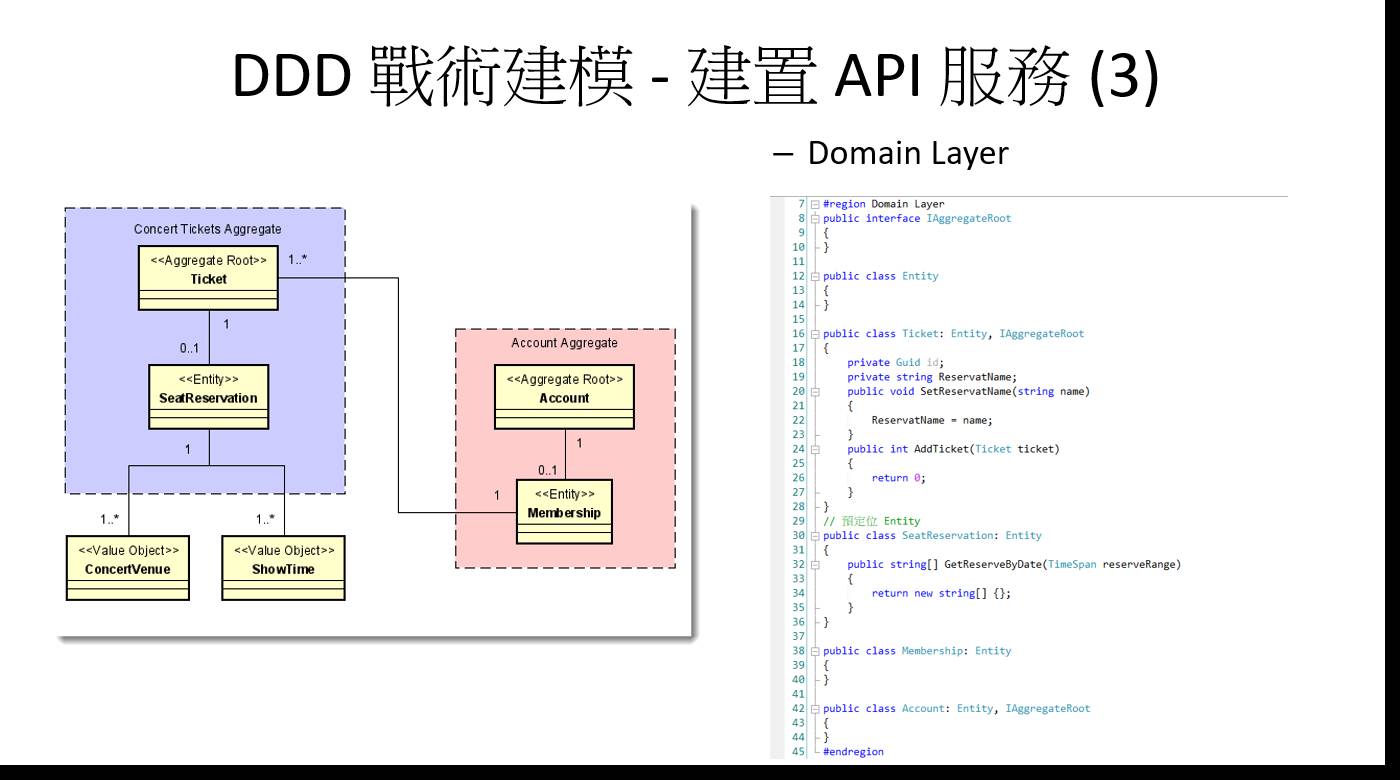Click the '// 預定位 Entity' comment line
This screenshot has width=1400, height=780.
tap(871, 521)
